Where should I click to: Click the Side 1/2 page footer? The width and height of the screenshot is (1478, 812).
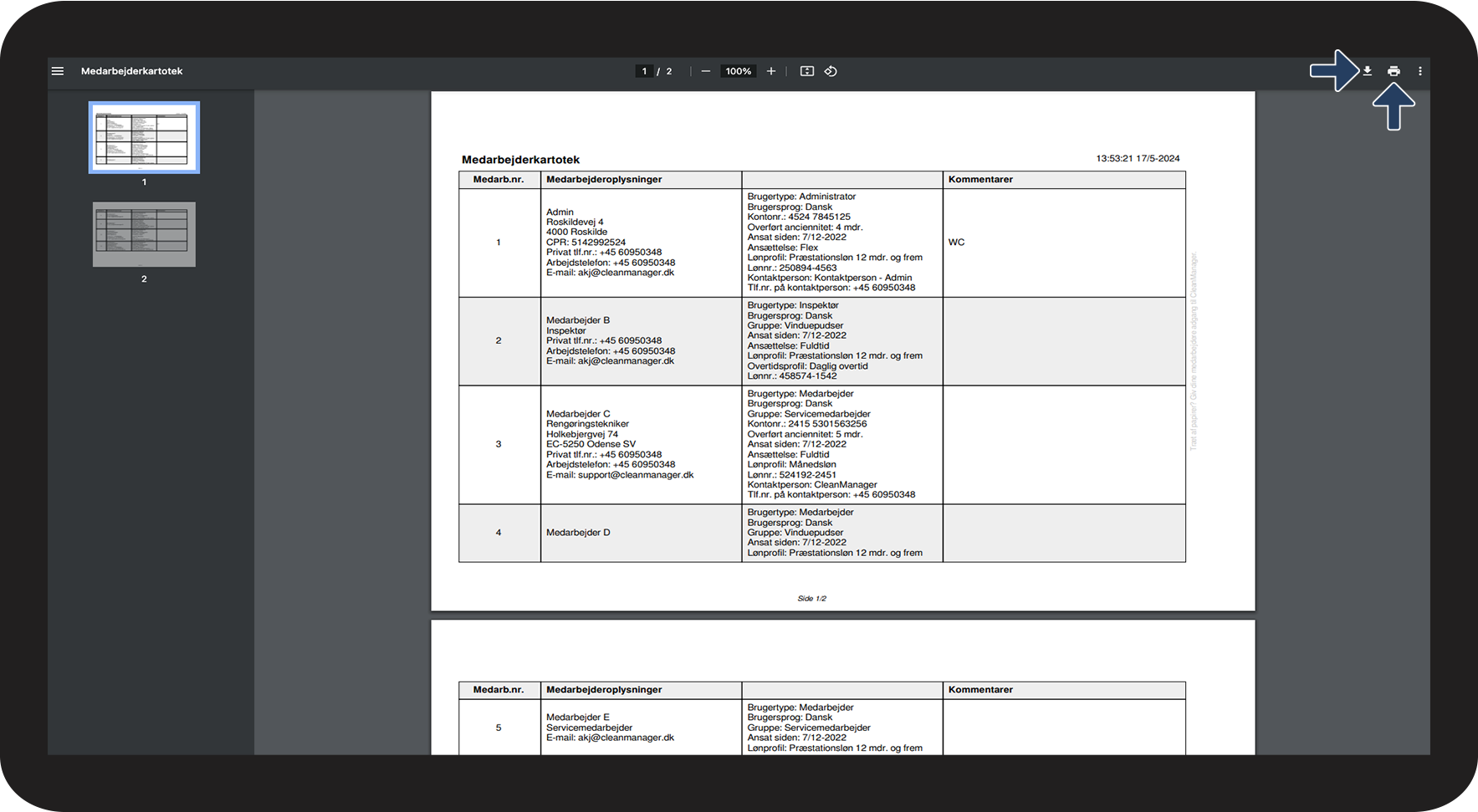(x=811, y=599)
